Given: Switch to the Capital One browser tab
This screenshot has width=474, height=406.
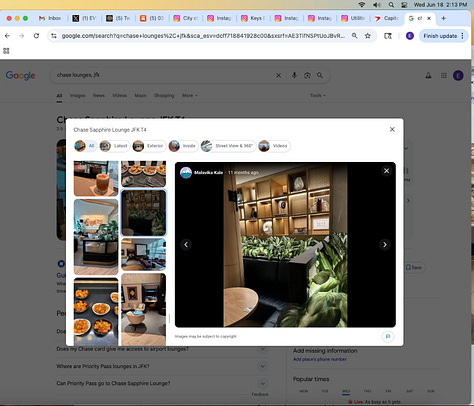Looking at the screenshot, I should coord(387,18).
